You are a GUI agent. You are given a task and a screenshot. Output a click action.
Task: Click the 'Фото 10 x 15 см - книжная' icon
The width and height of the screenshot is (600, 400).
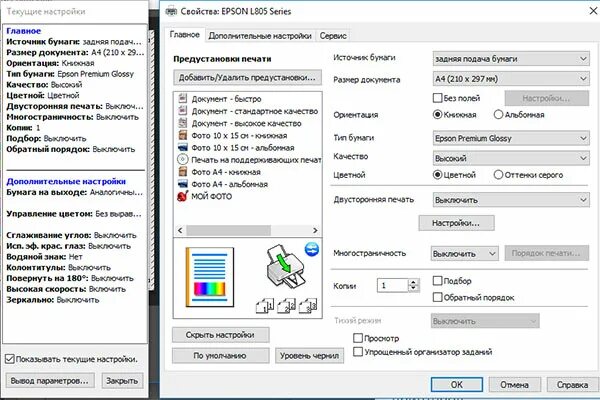click(x=183, y=135)
